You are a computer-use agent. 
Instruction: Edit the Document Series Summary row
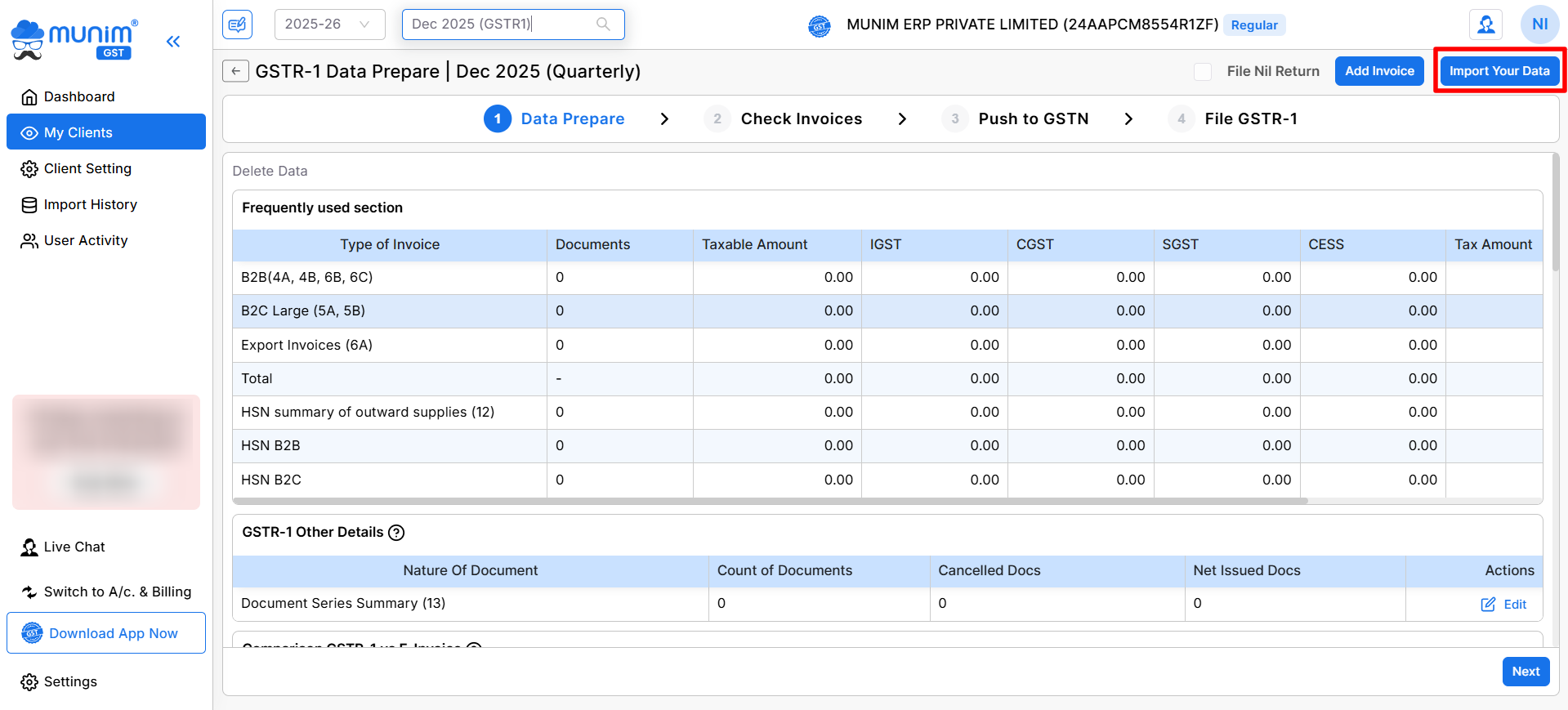(x=1504, y=605)
